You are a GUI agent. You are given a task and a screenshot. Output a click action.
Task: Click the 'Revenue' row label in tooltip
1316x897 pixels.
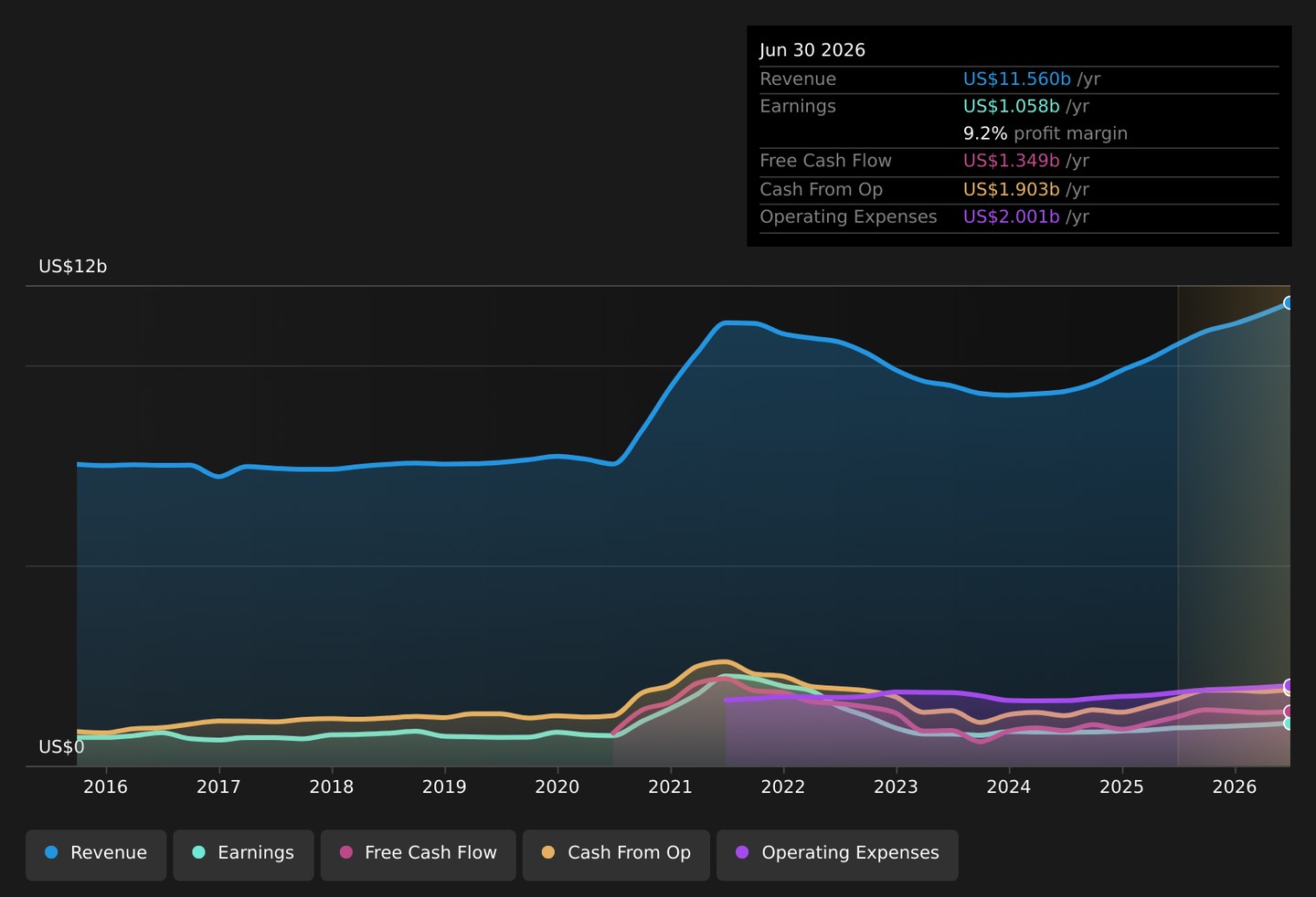click(x=798, y=79)
